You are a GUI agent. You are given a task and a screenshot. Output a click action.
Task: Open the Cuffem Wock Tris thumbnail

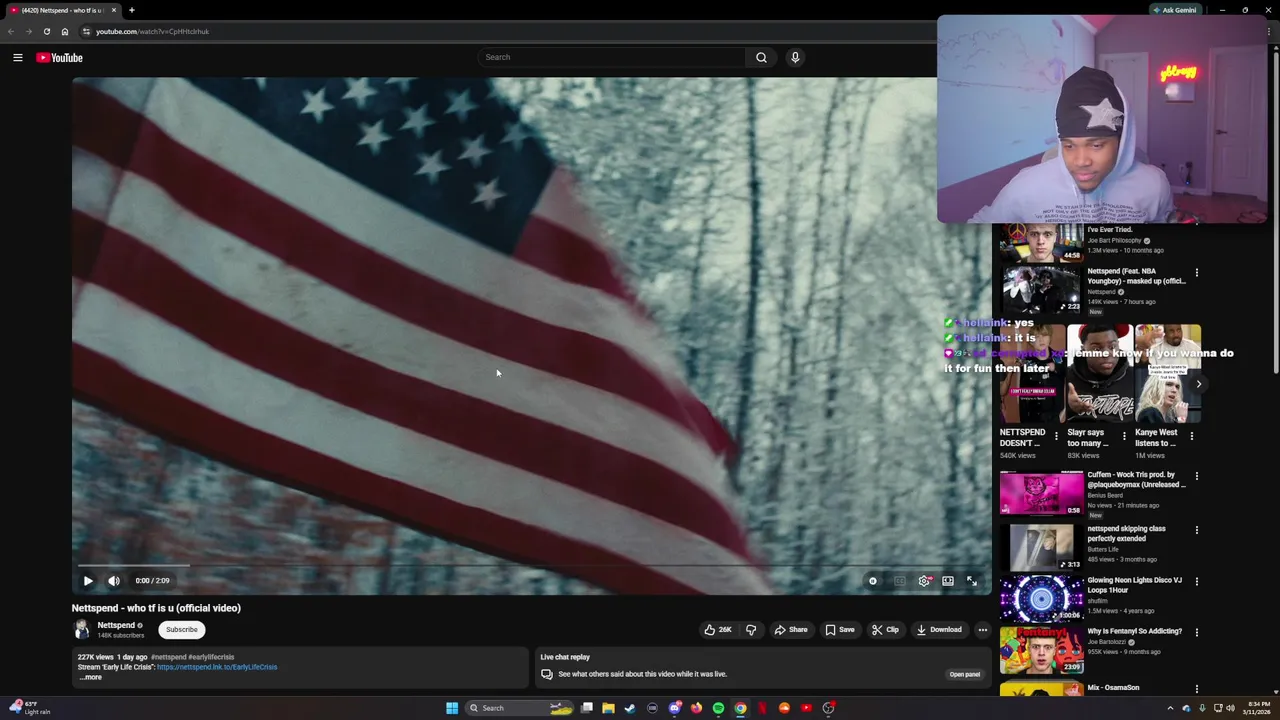pos(1041,493)
